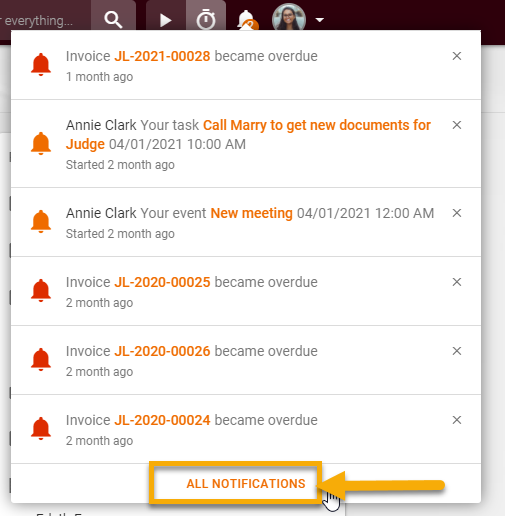
Task: Open invoice JL-2020-00025 link
Action: point(162,282)
